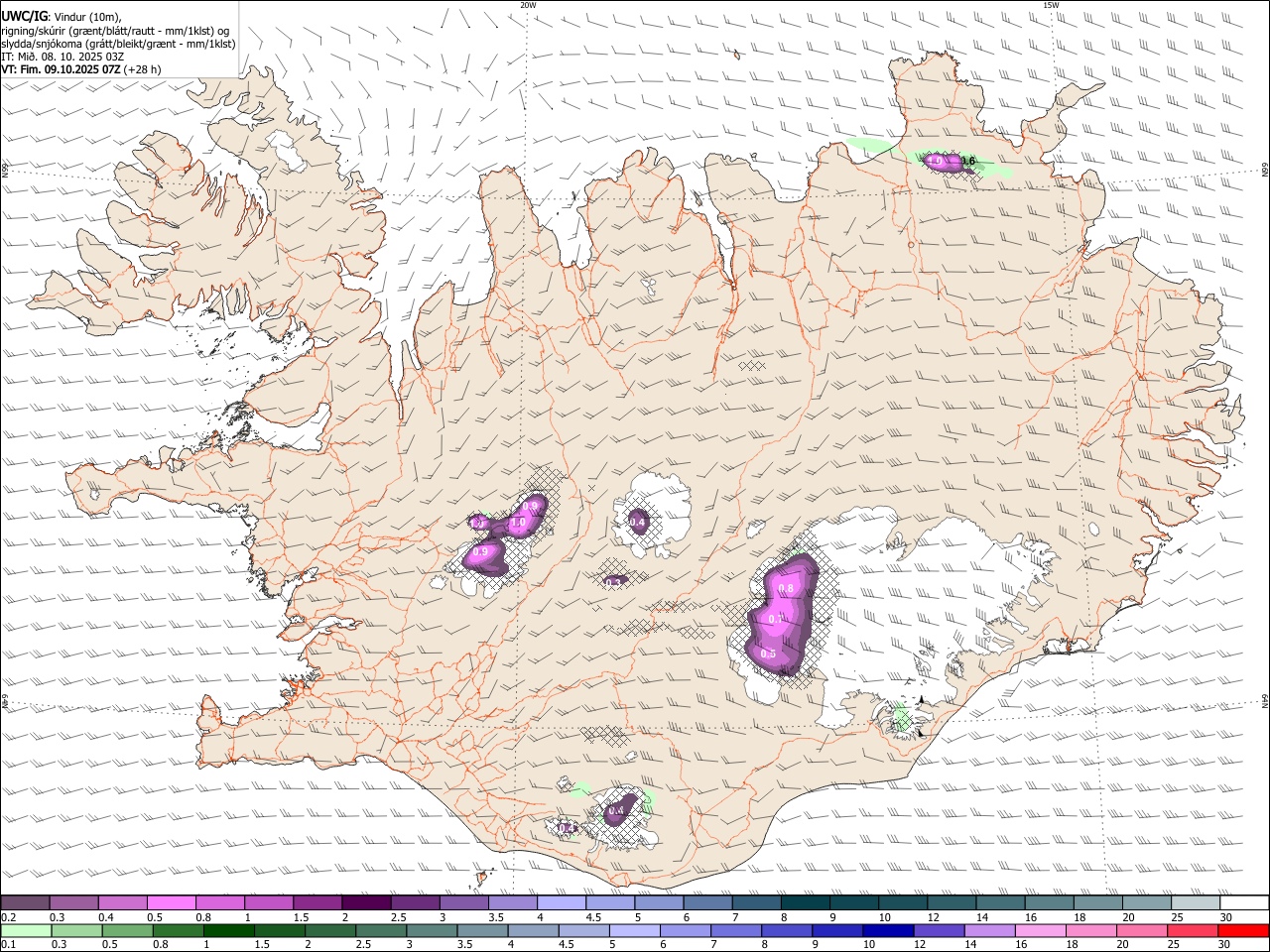Click the bright red swatch after 30 in the lower legend
The height and width of the screenshot is (952, 1270).
(x=1242, y=930)
